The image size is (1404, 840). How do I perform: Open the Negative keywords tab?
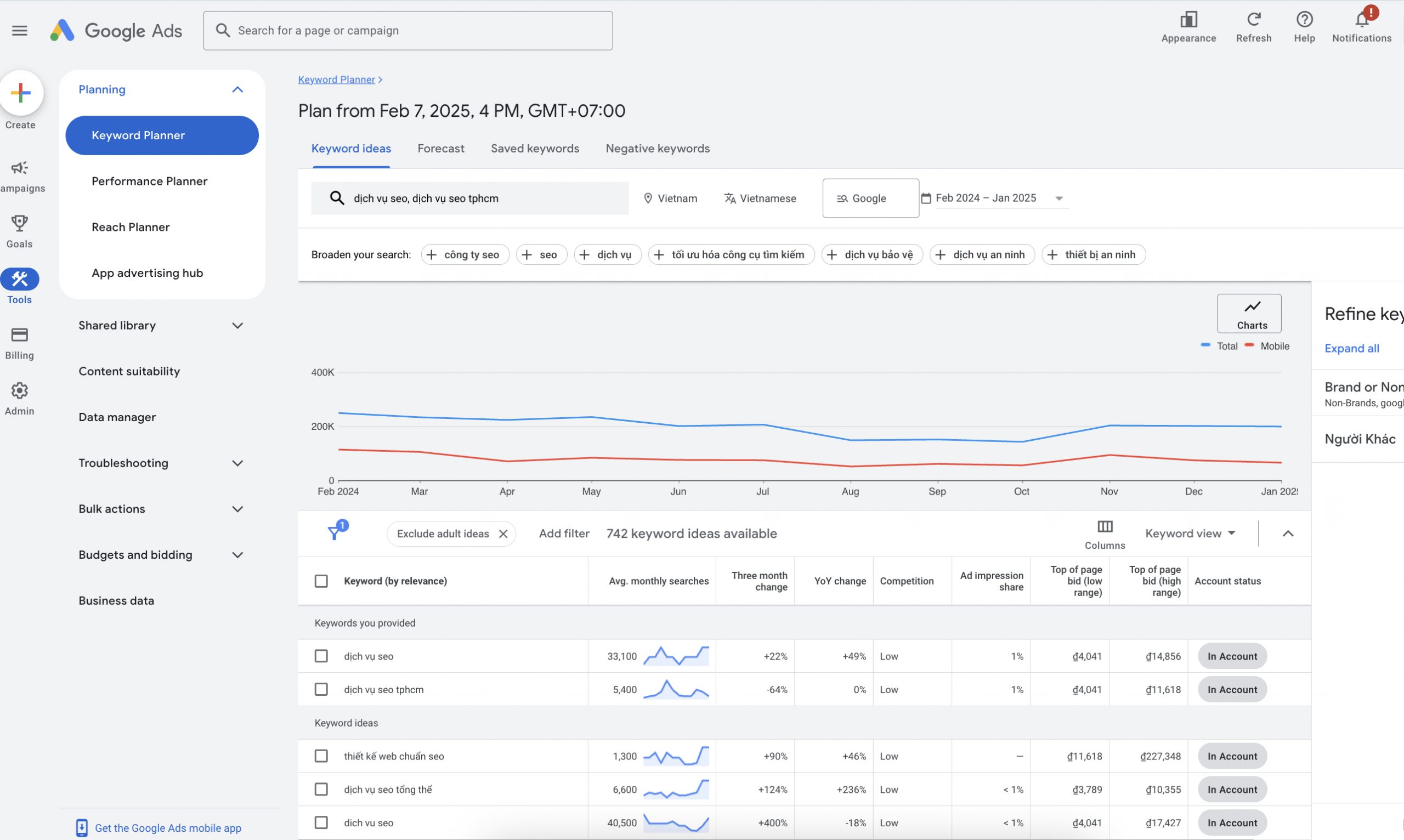tap(657, 148)
